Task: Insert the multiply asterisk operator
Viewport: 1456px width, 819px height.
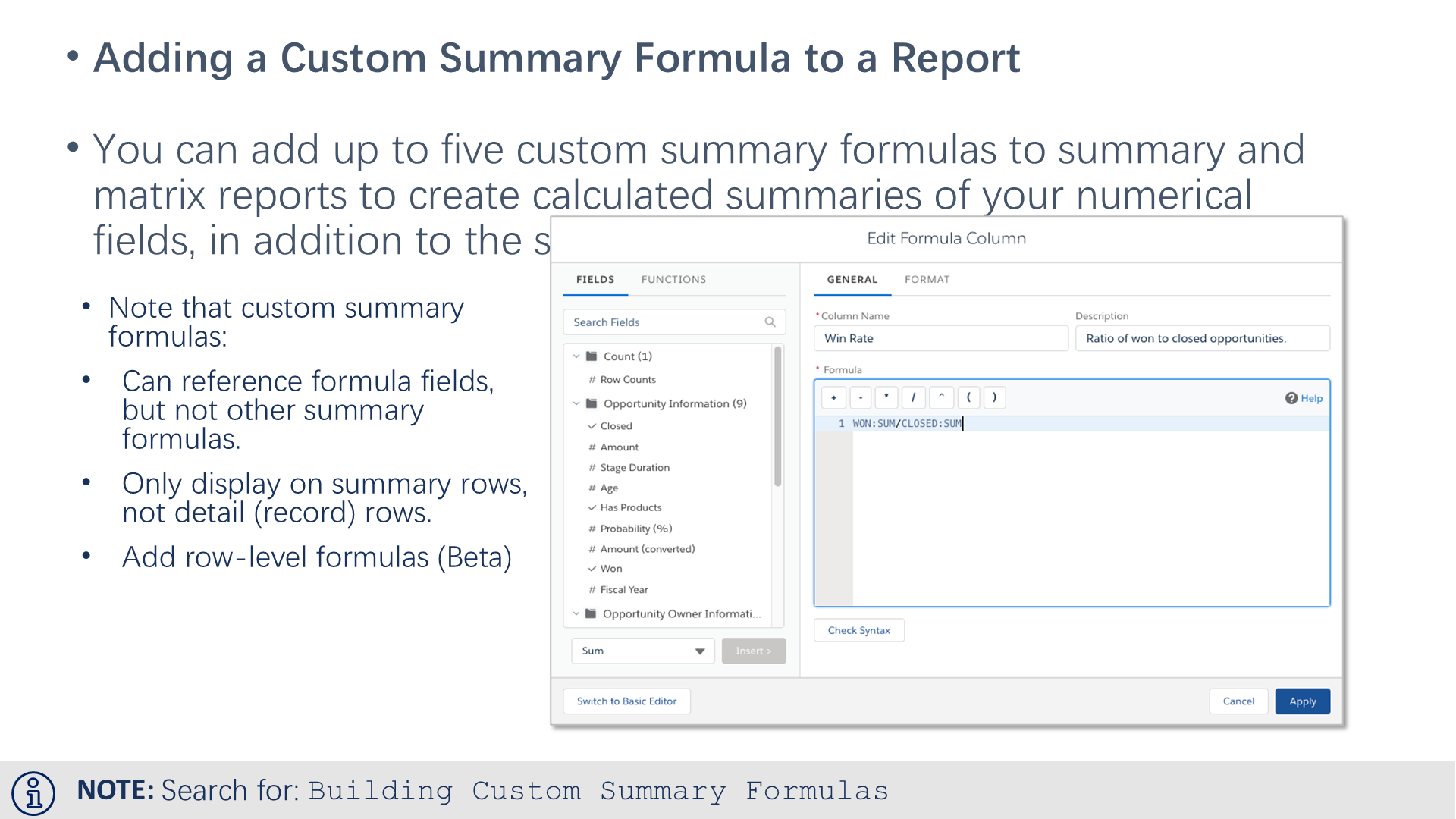Action: 886,397
